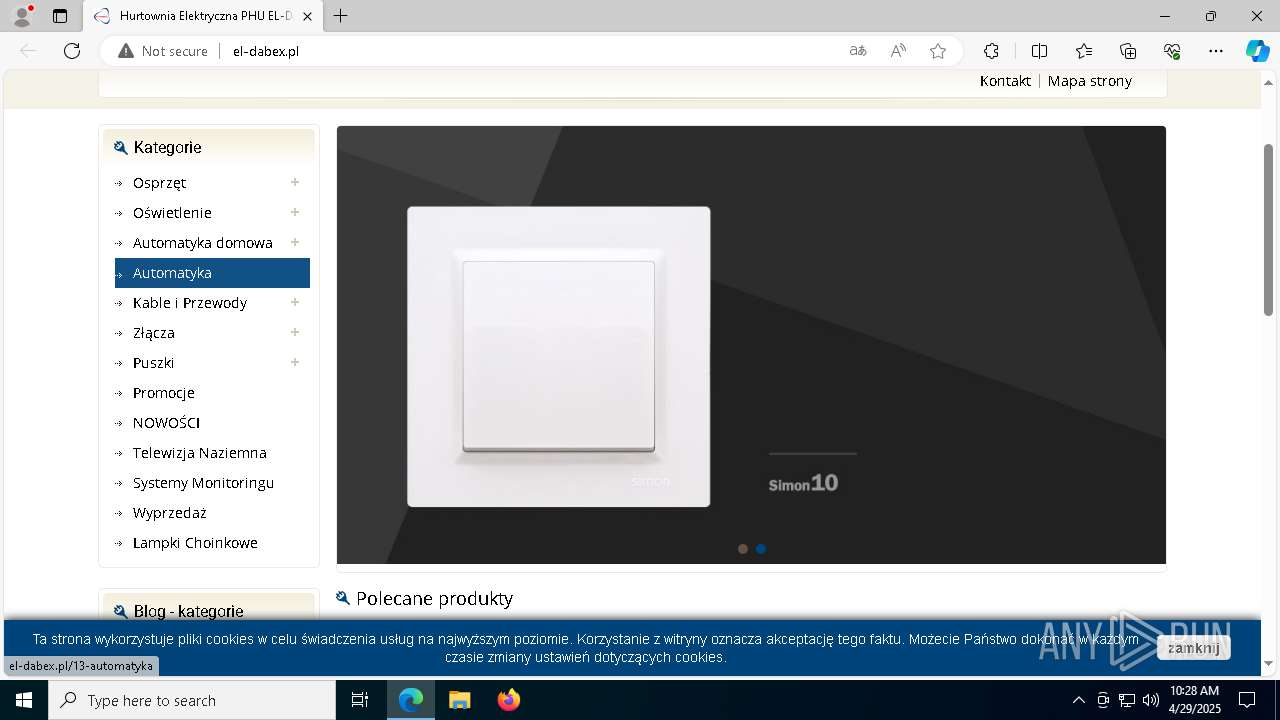The image size is (1280, 720).
Task: Expand the Kable i Przewody plus
Action: coord(295,302)
